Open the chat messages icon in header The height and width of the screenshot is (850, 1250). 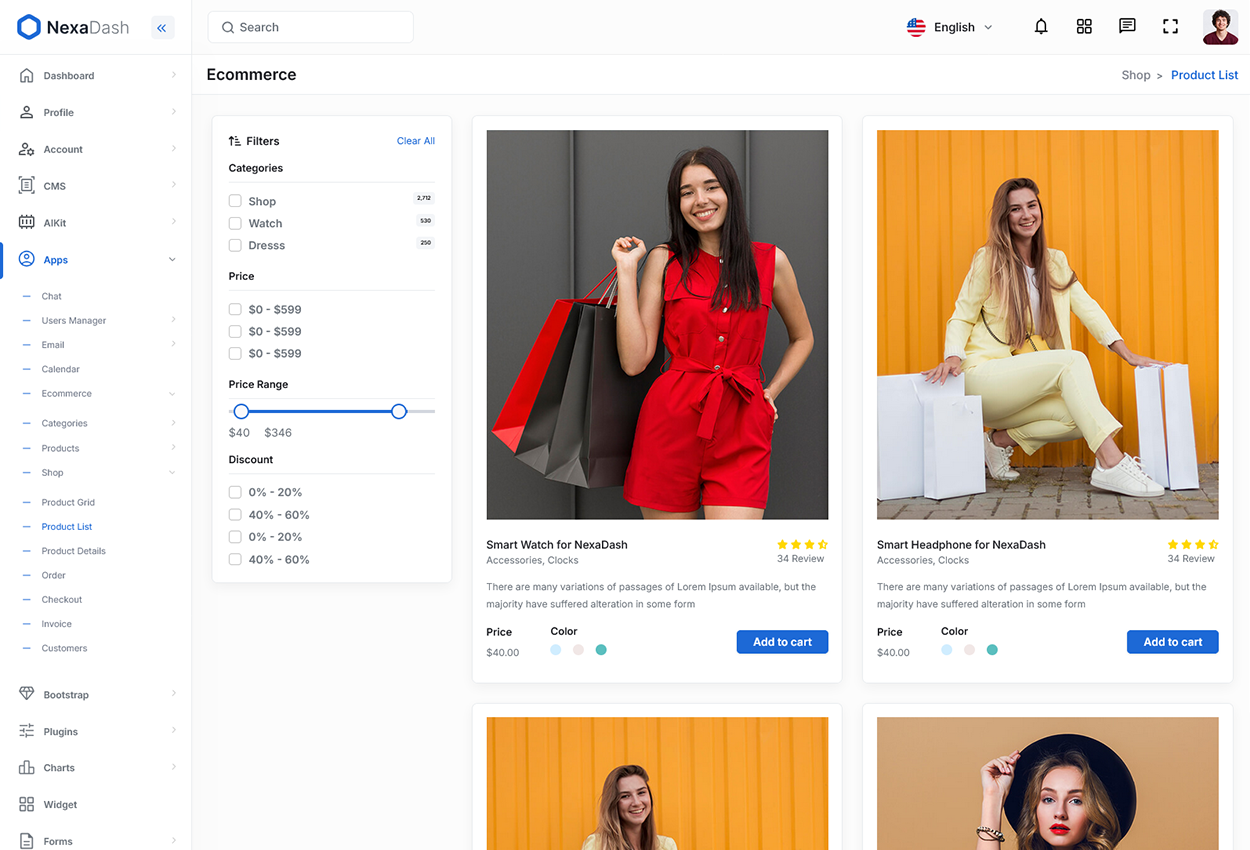coord(1127,27)
